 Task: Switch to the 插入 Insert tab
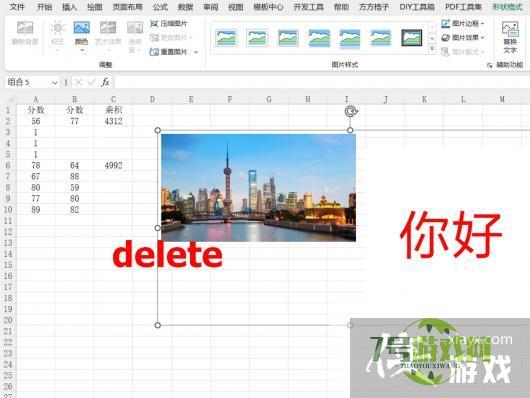69,7
